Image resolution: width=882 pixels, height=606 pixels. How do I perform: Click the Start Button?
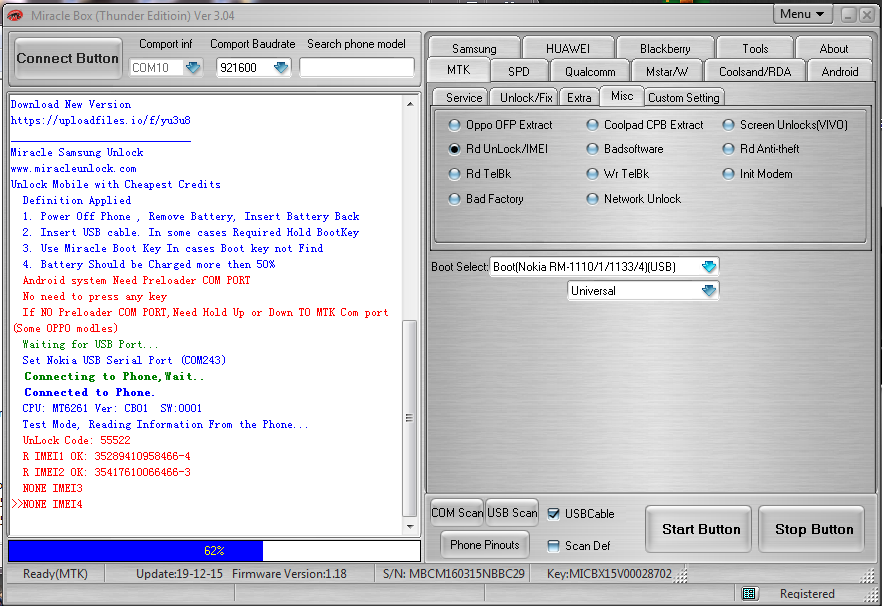click(701, 529)
